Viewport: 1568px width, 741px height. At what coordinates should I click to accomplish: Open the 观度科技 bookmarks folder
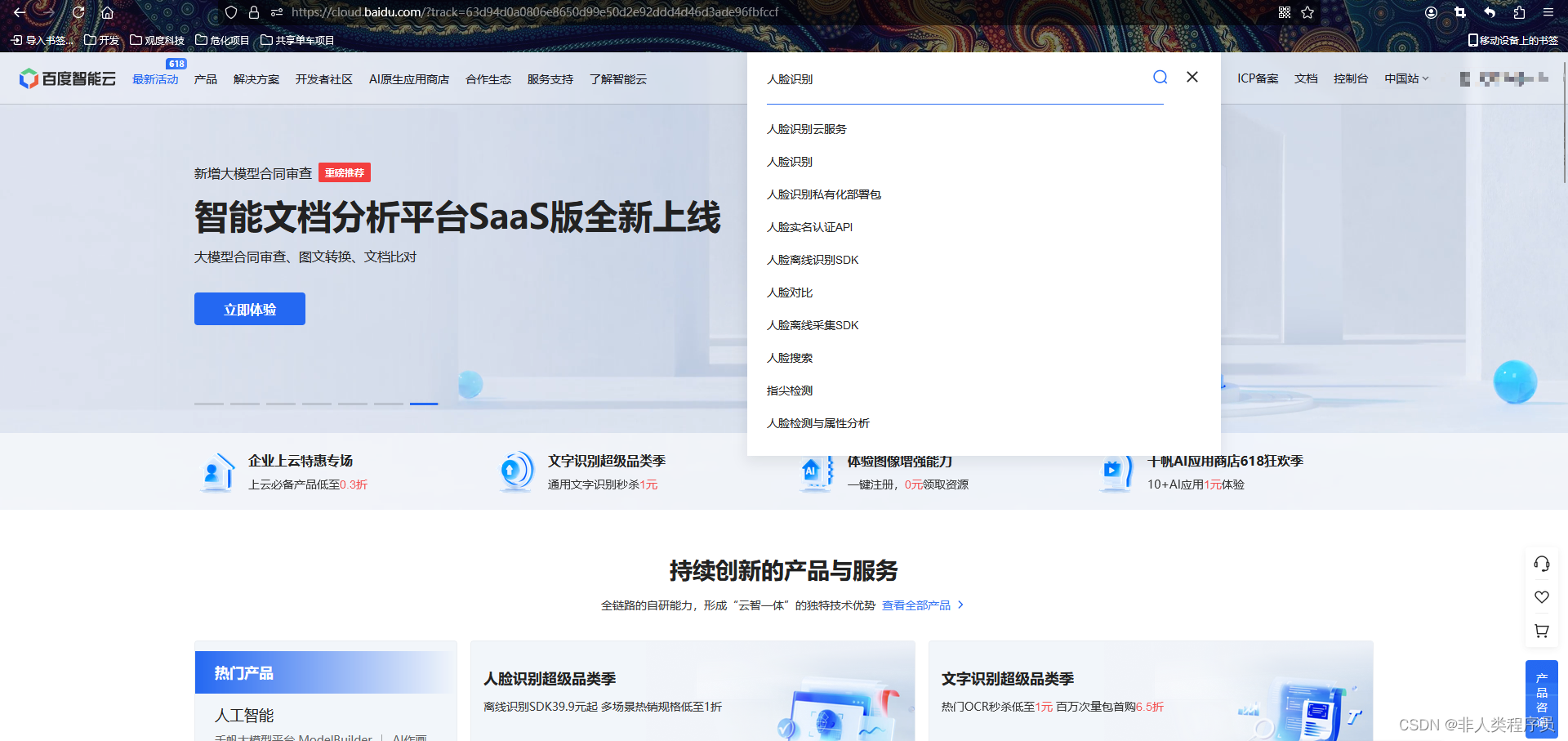(x=158, y=40)
